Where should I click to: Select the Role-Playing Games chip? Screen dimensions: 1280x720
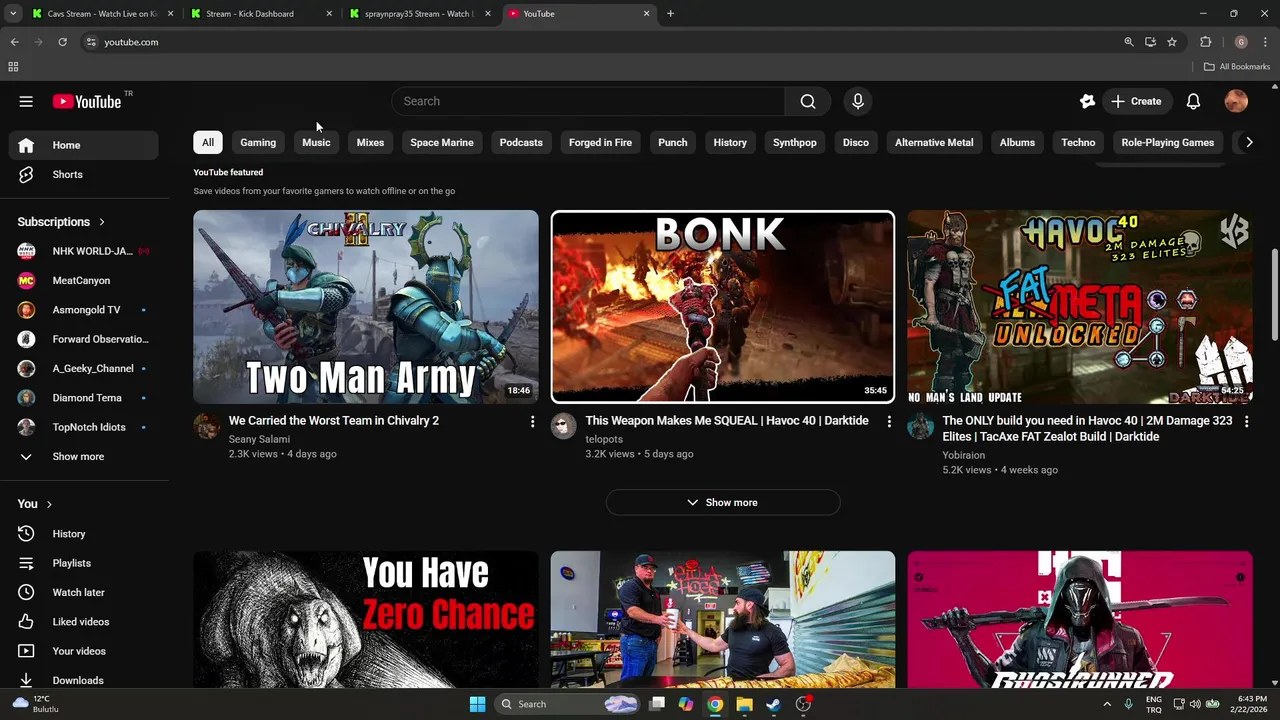click(1167, 142)
